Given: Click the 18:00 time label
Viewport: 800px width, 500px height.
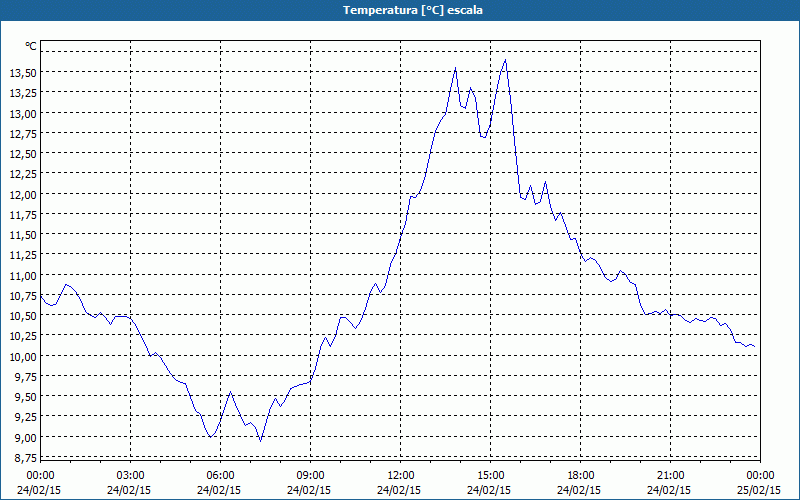Looking at the screenshot, I should 581,476.
